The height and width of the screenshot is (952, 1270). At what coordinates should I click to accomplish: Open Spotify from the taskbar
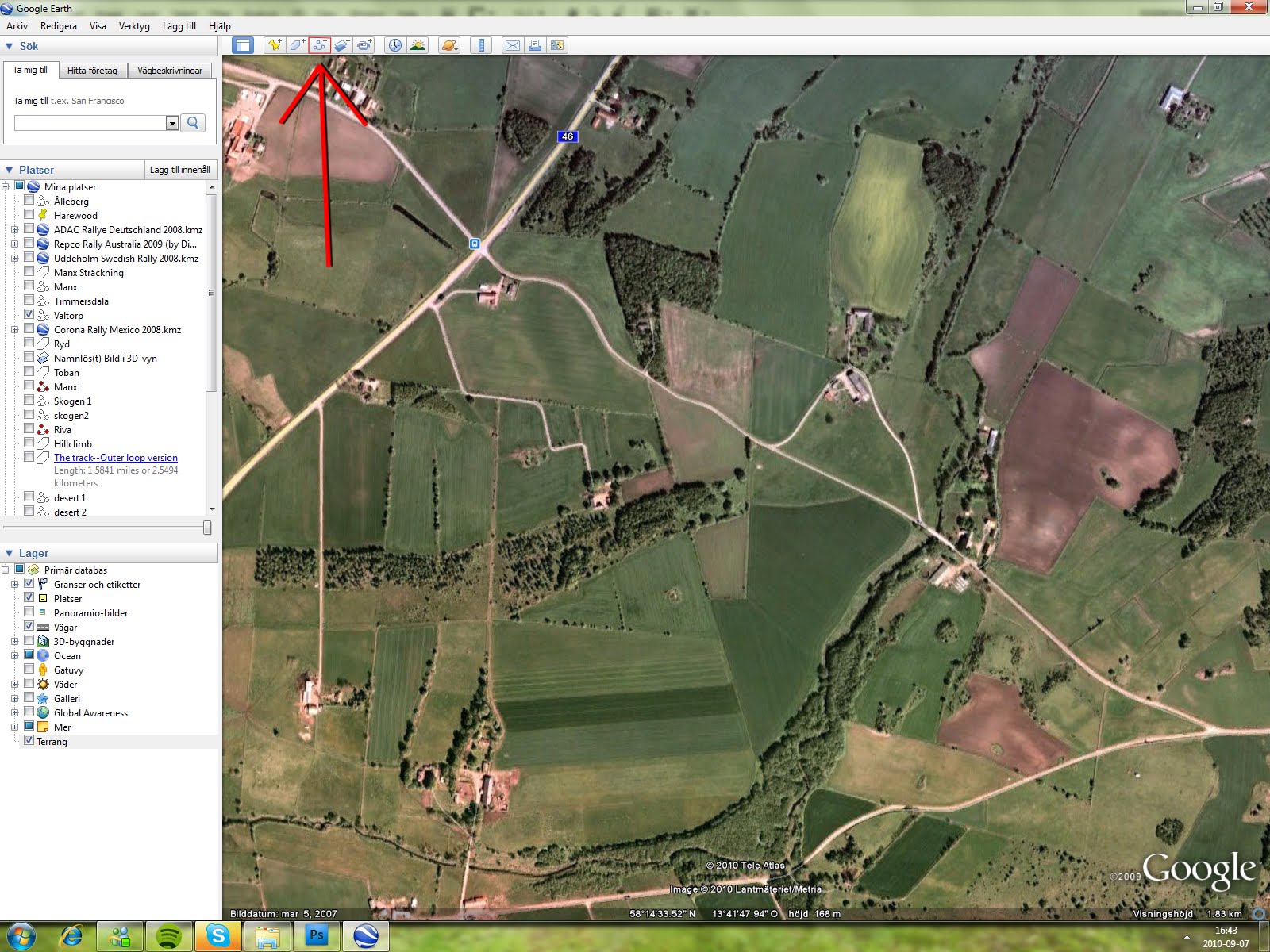169,936
